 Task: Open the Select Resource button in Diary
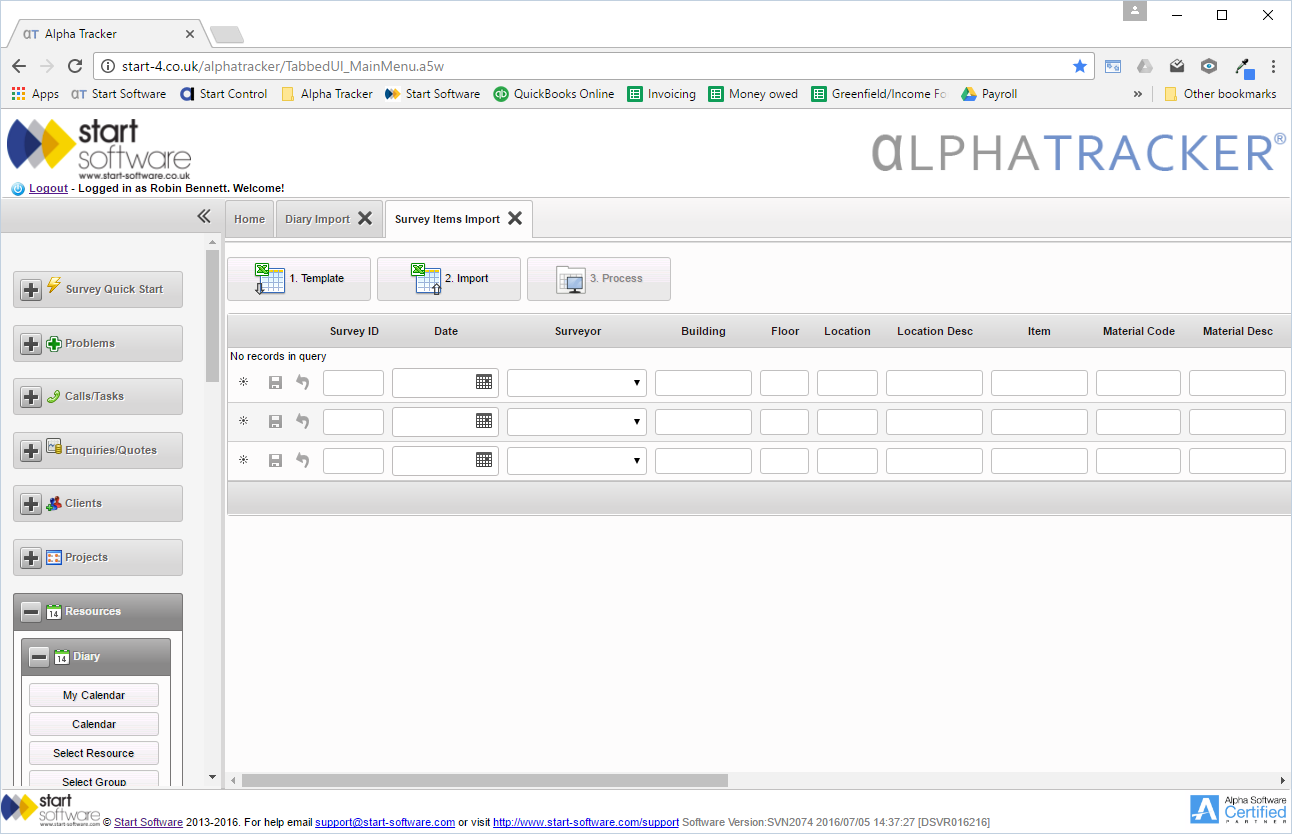(x=93, y=752)
